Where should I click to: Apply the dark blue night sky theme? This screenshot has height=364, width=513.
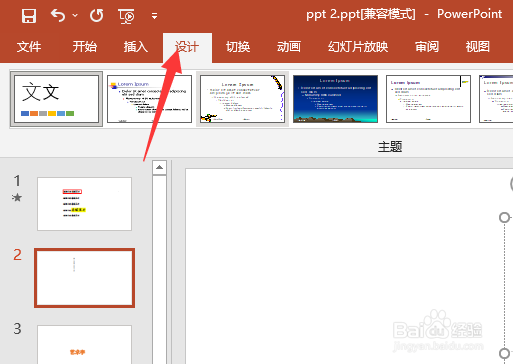[x=335, y=99]
